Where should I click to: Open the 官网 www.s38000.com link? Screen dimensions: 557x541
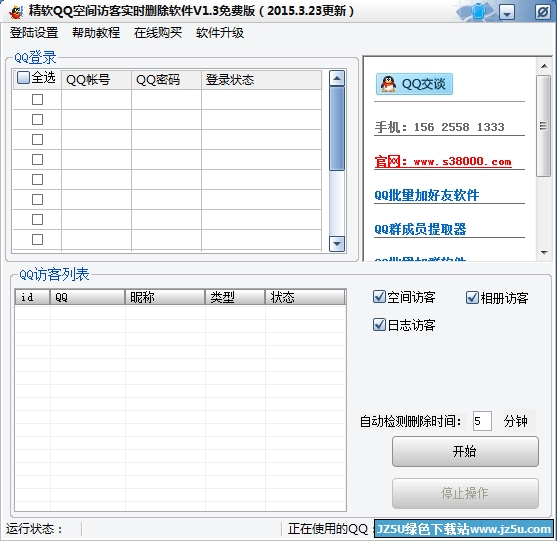point(443,161)
